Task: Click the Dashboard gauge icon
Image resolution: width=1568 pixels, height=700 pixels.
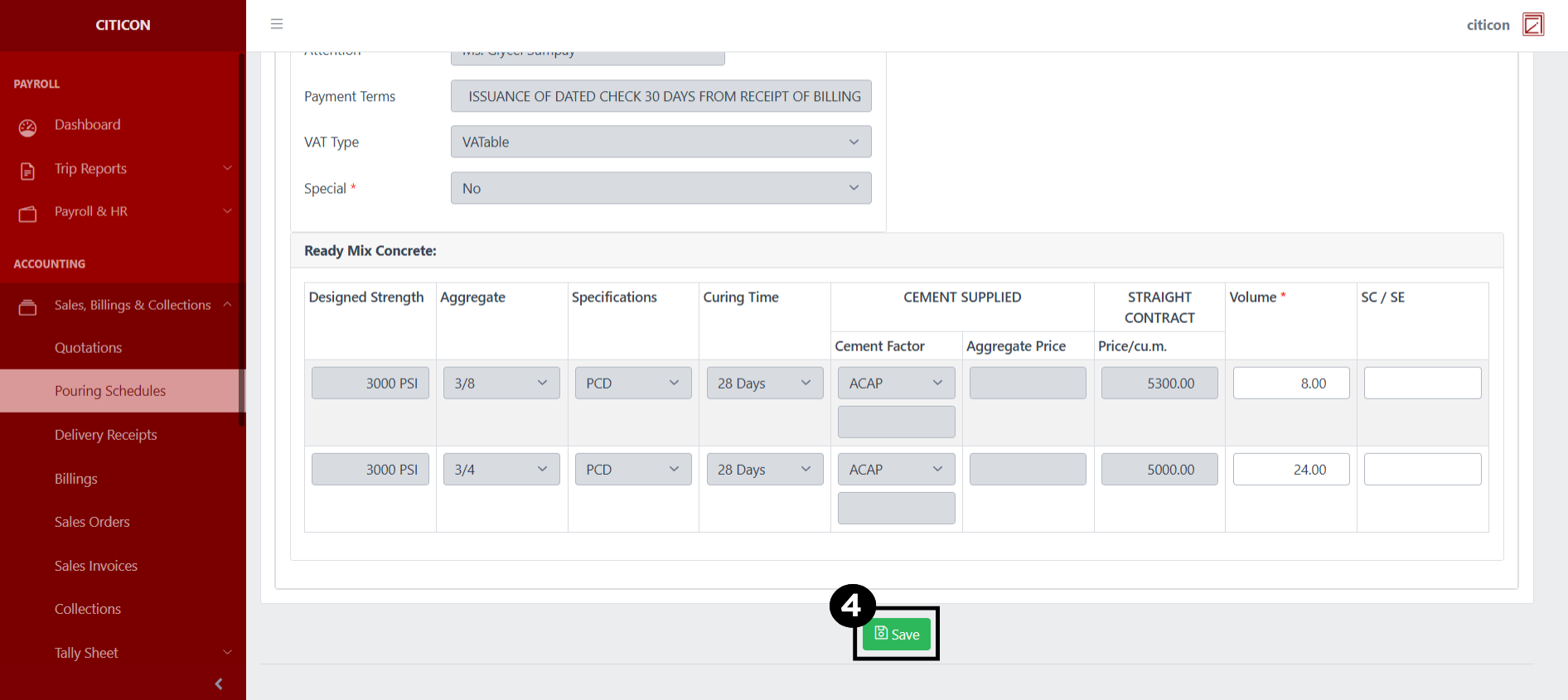Action: pyautogui.click(x=27, y=128)
